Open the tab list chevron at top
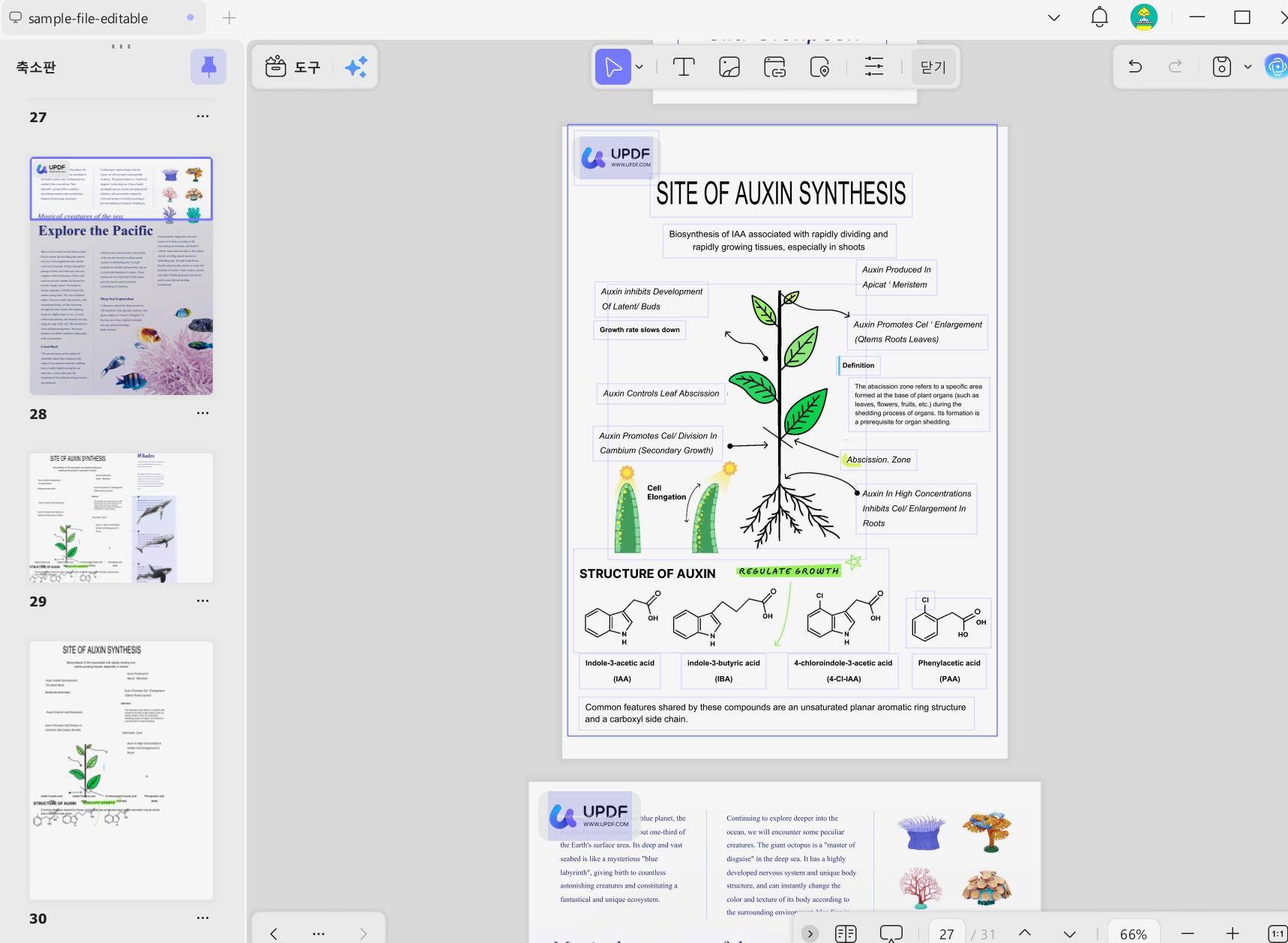 click(1054, 17)
